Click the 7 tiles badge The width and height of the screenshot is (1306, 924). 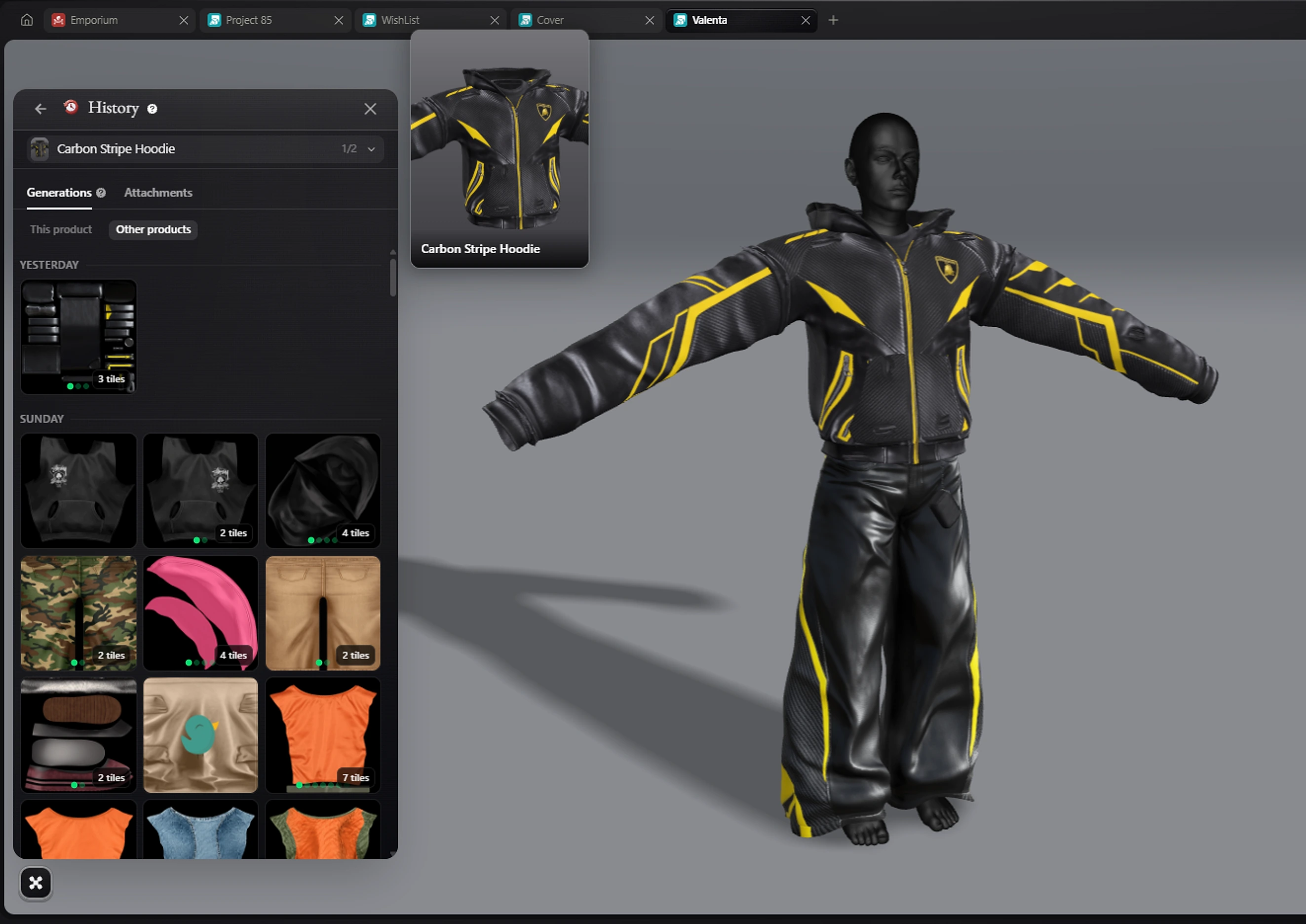point(355,778)
